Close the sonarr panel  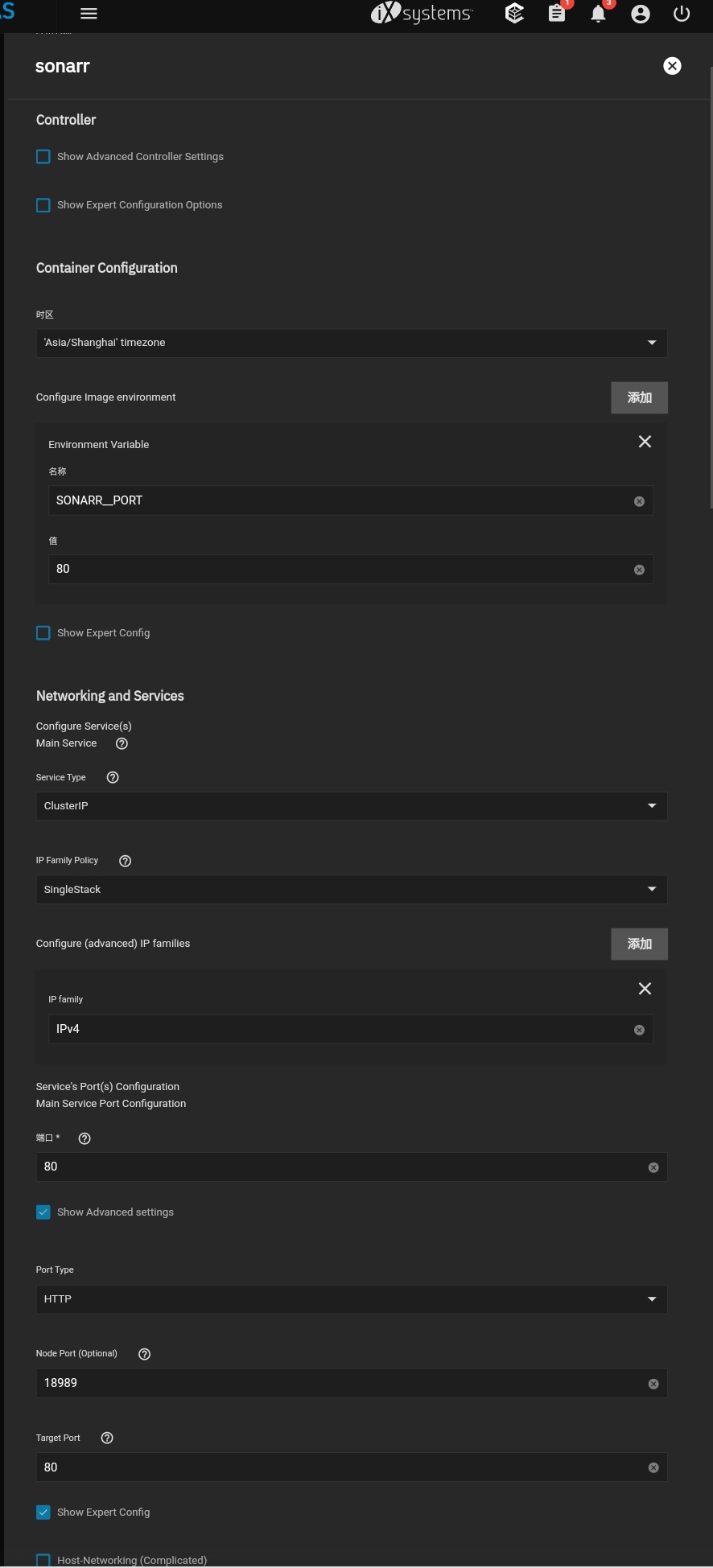pyautogui.click(x=672, y=66)
